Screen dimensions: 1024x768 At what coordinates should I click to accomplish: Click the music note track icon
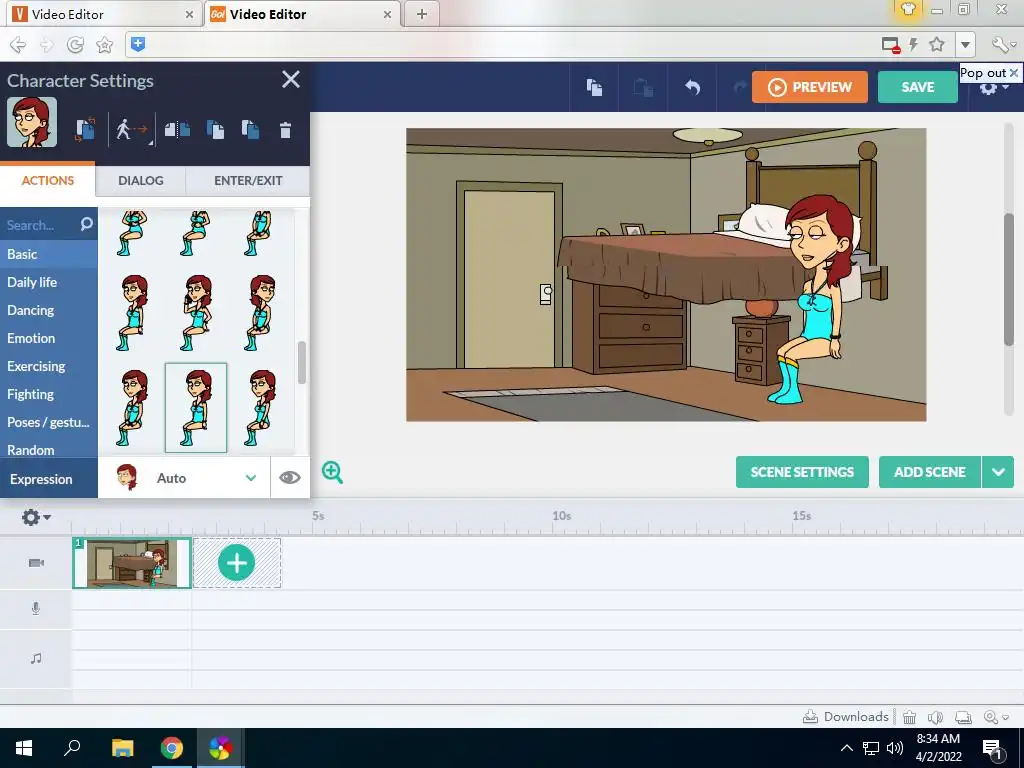coord(36,658)
